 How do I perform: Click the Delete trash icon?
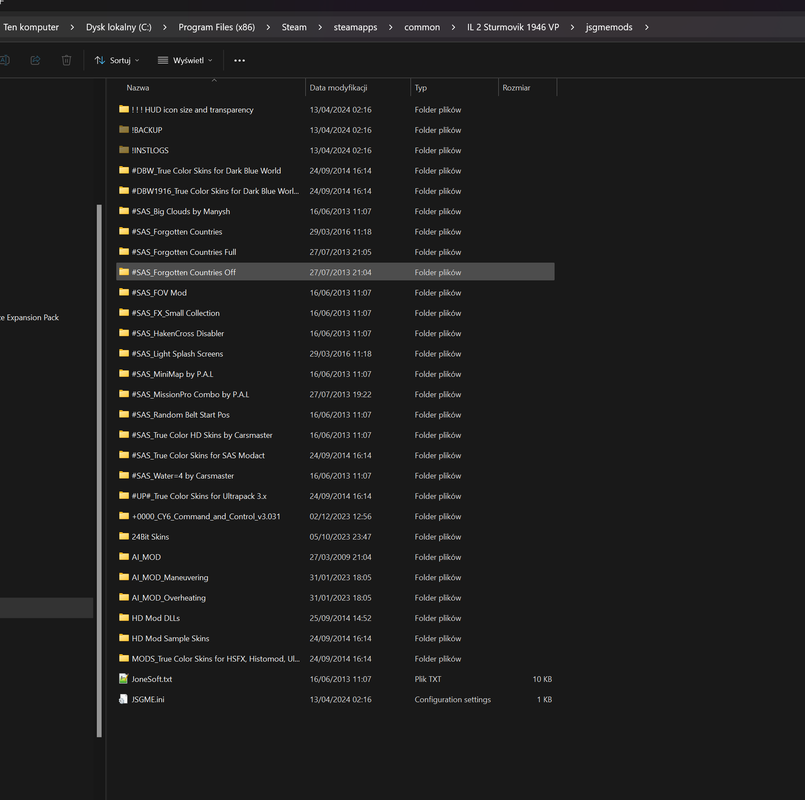66,60
